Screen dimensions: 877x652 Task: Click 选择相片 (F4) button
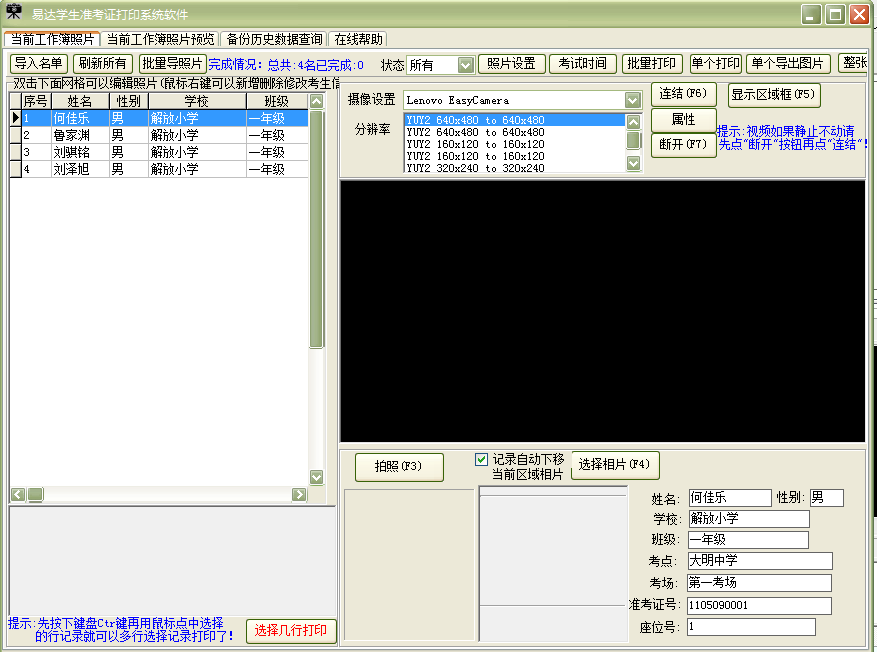pos(615,465)
